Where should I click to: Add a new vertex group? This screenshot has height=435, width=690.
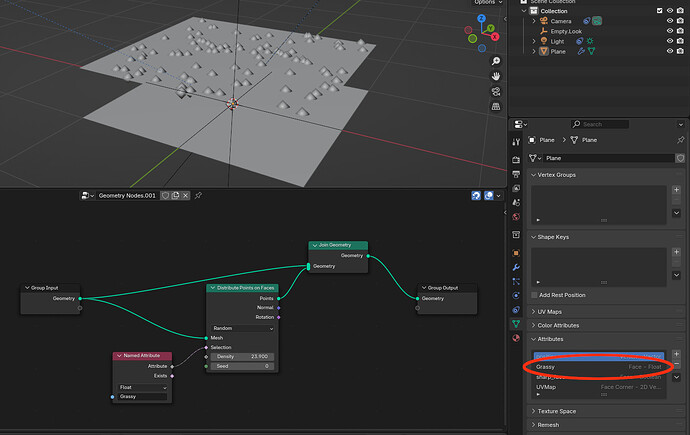click(676, 190)
